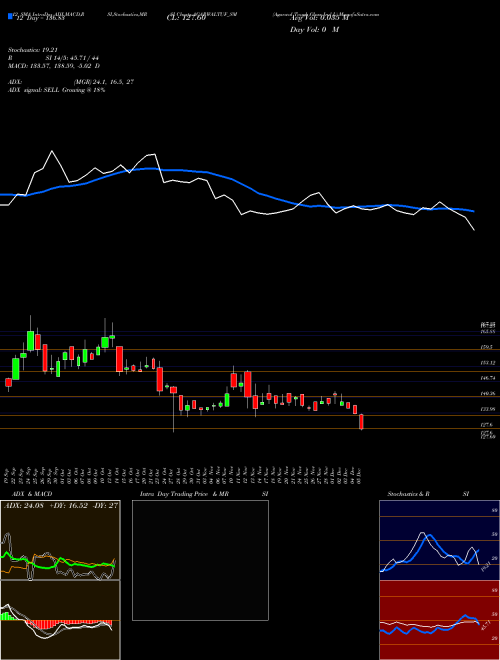Click the empty intraday trading price chart box

tap(200, 560)
